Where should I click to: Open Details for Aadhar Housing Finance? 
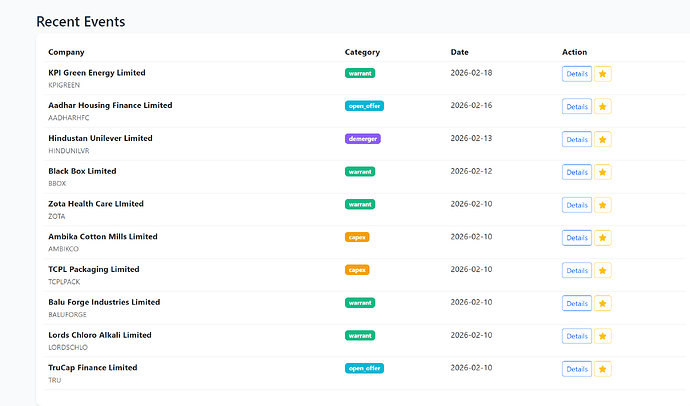576,107
